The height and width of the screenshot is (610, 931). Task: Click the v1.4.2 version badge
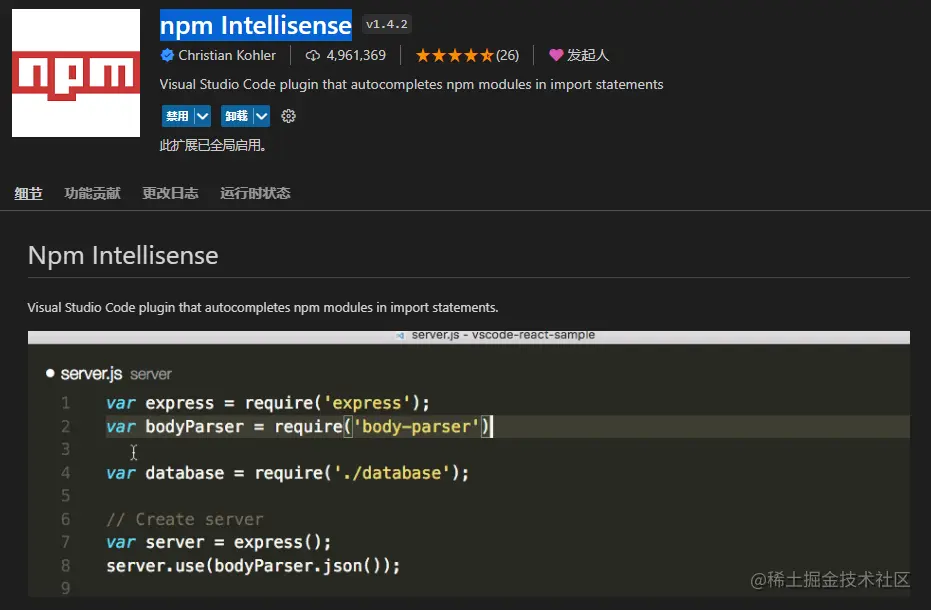pos(387,24)
